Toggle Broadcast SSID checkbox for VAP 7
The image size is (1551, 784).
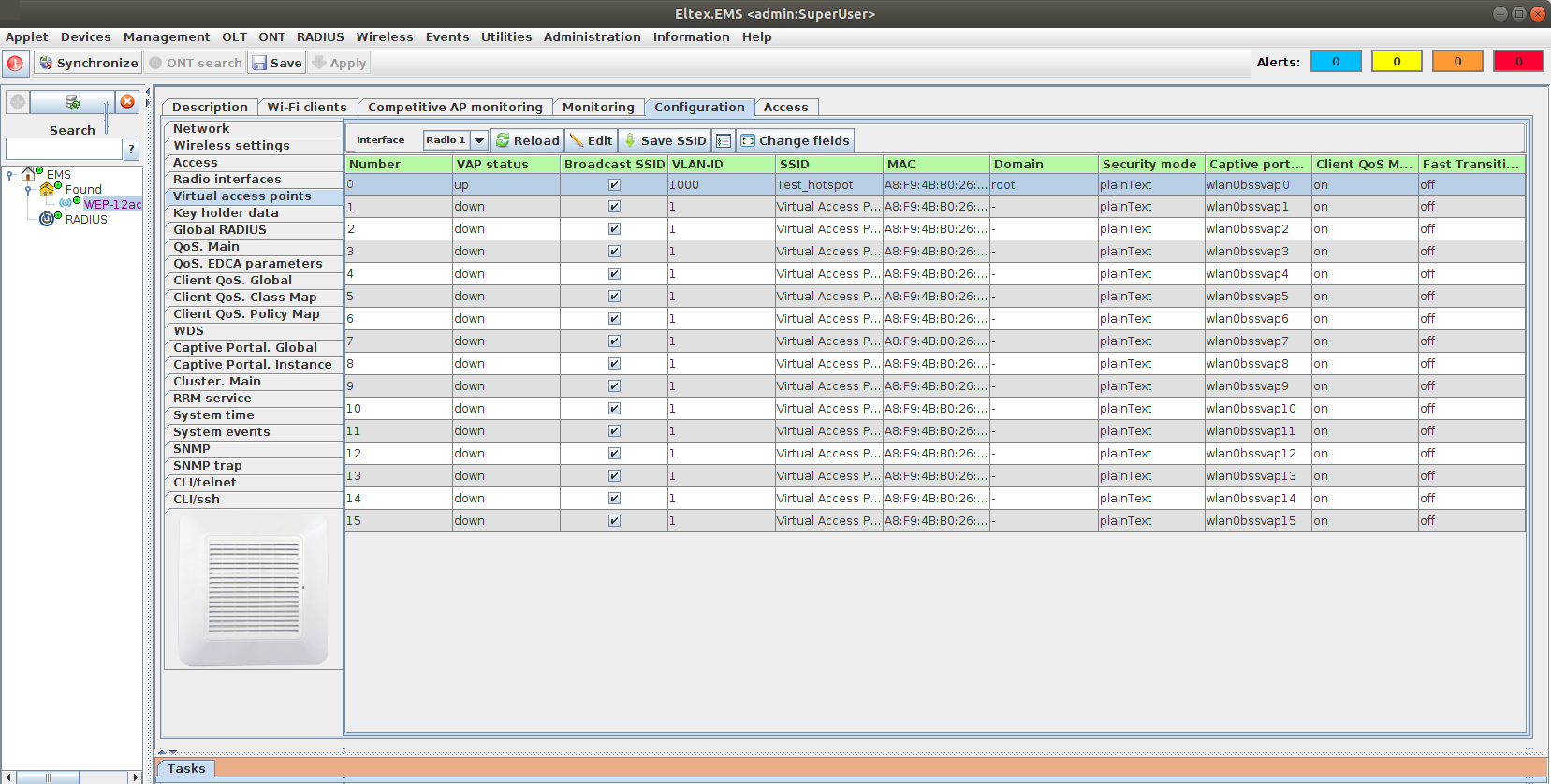click(614, 341)
